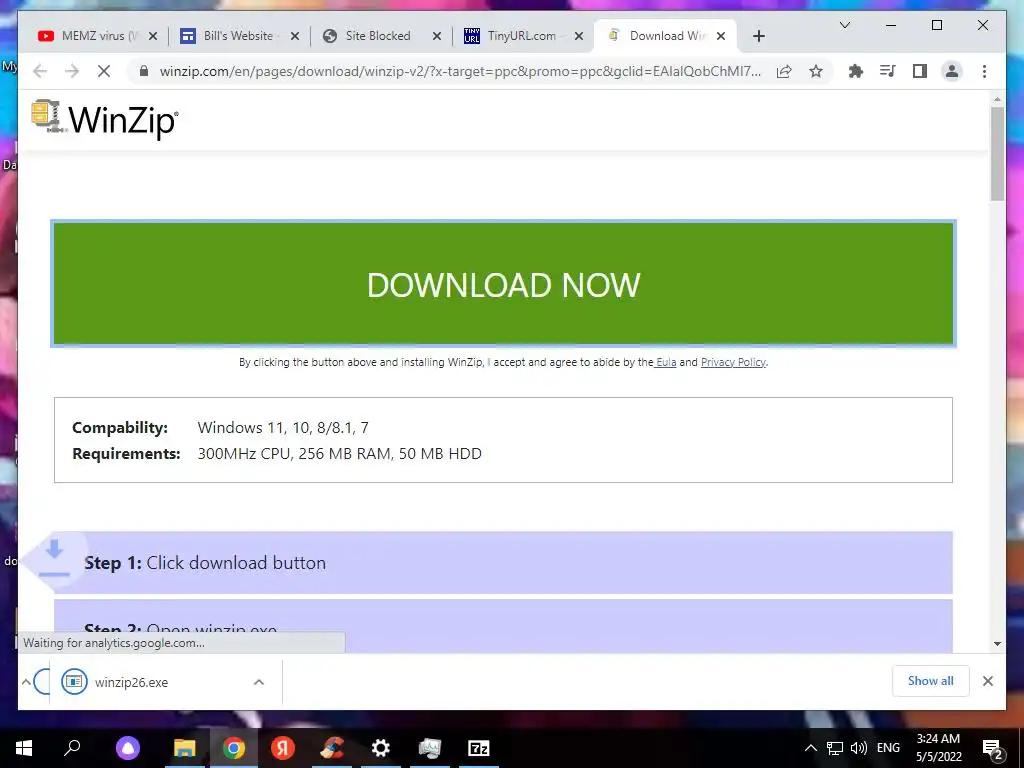Image resolution: width=1024 pixels, height=768 pixels.
Task: Open network status tray icon
Action: coord(835,748)
